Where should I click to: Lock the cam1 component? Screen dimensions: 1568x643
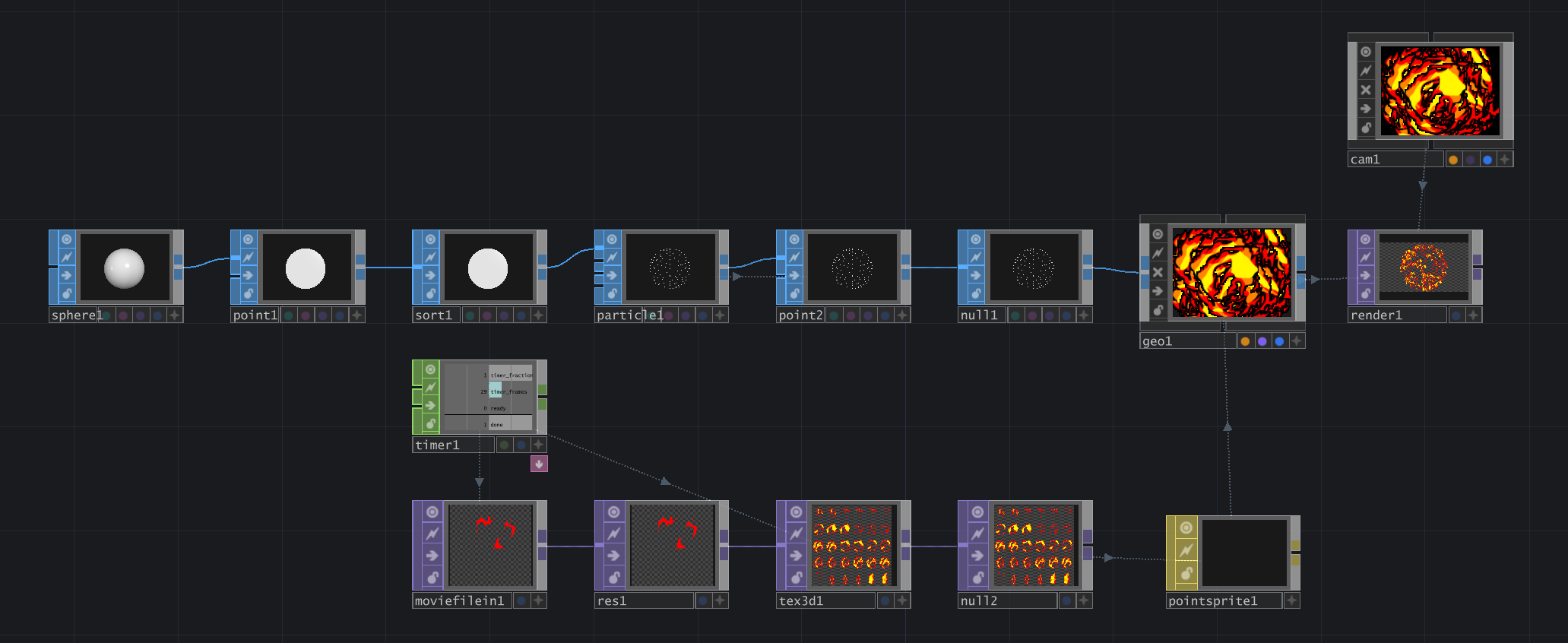(x=1366, y=128)
